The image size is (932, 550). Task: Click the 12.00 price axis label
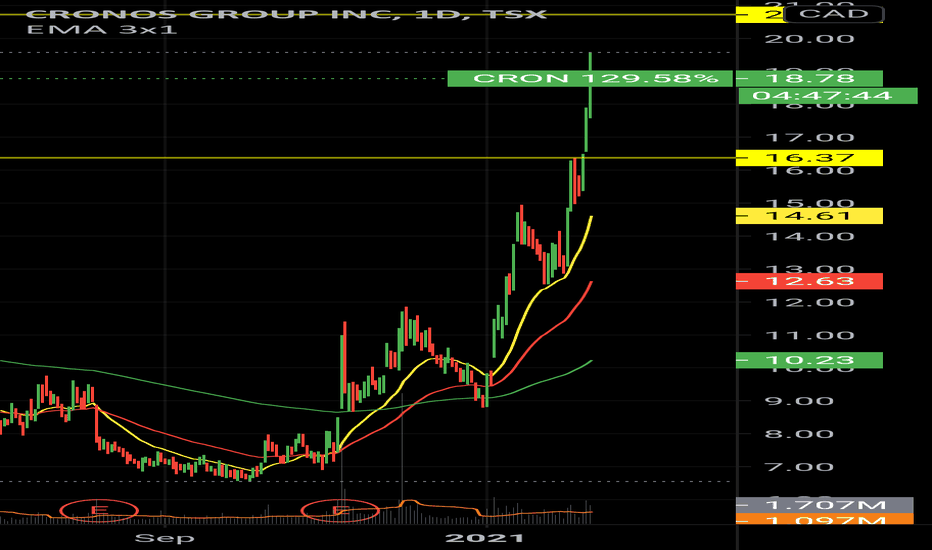809,303
